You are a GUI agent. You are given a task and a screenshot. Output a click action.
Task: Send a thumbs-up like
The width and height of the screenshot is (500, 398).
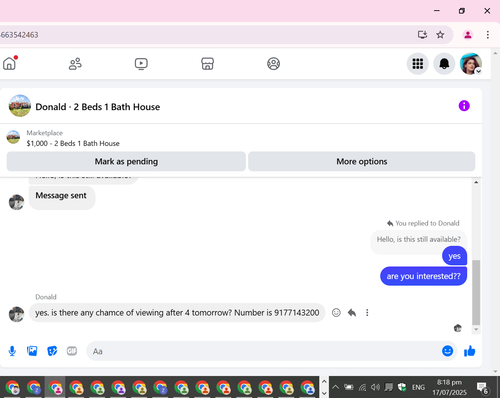click(469, 351)
